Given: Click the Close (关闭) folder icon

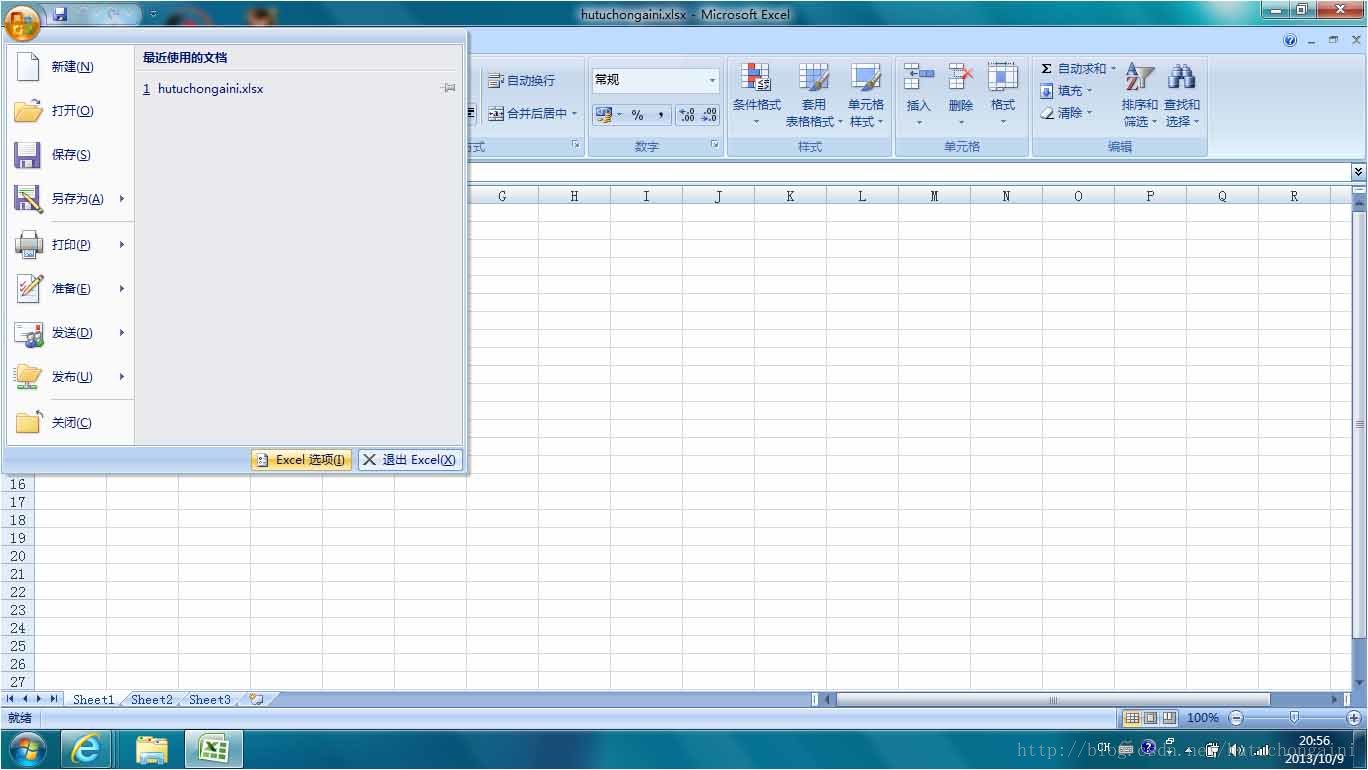Looking at the screenshot, I should coord(28,422).
